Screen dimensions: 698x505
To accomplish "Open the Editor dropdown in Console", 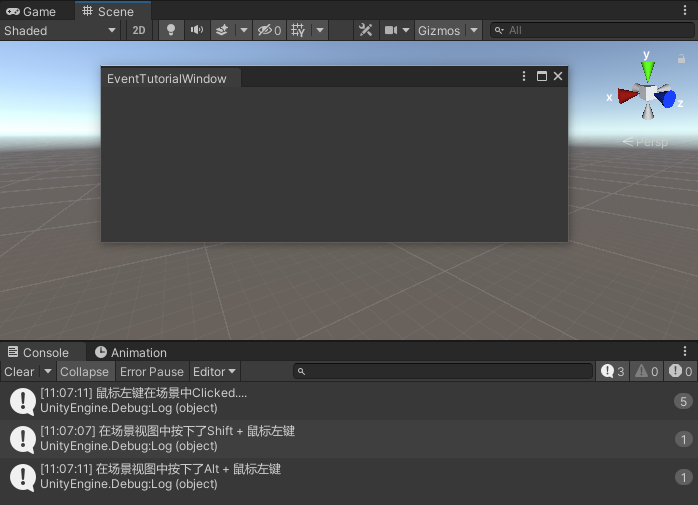I will tap(215, 371).
